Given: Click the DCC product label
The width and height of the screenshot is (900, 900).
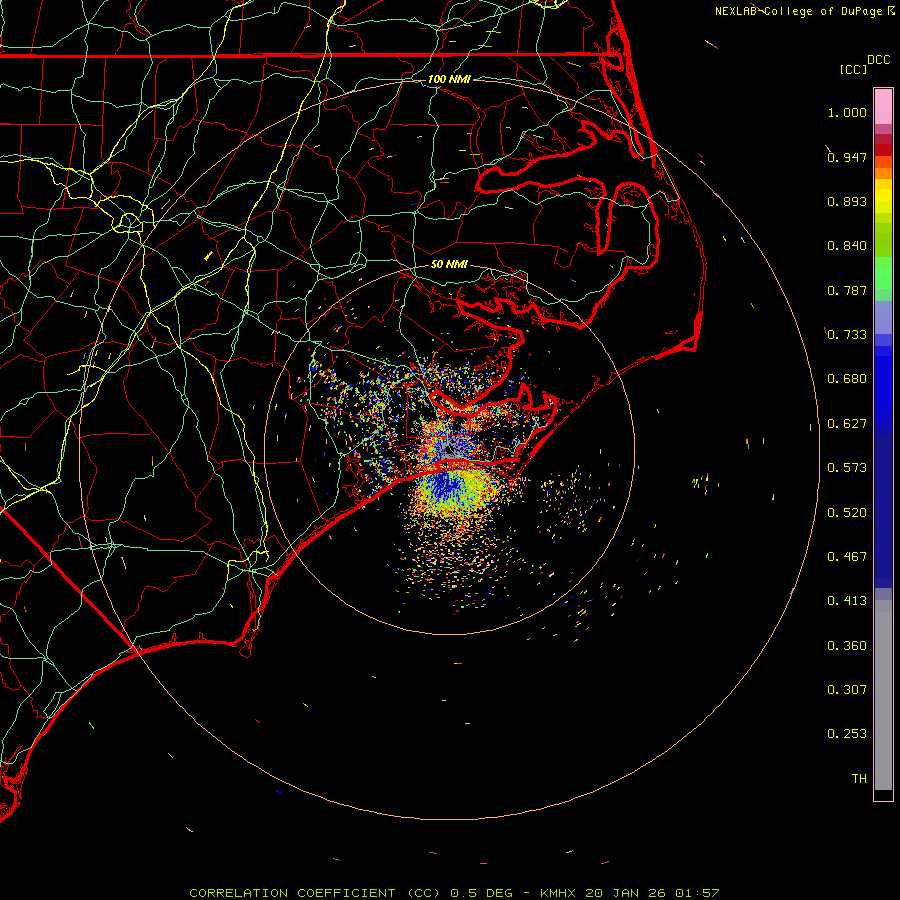Looking at the screenshot, I should click(879, 60).
